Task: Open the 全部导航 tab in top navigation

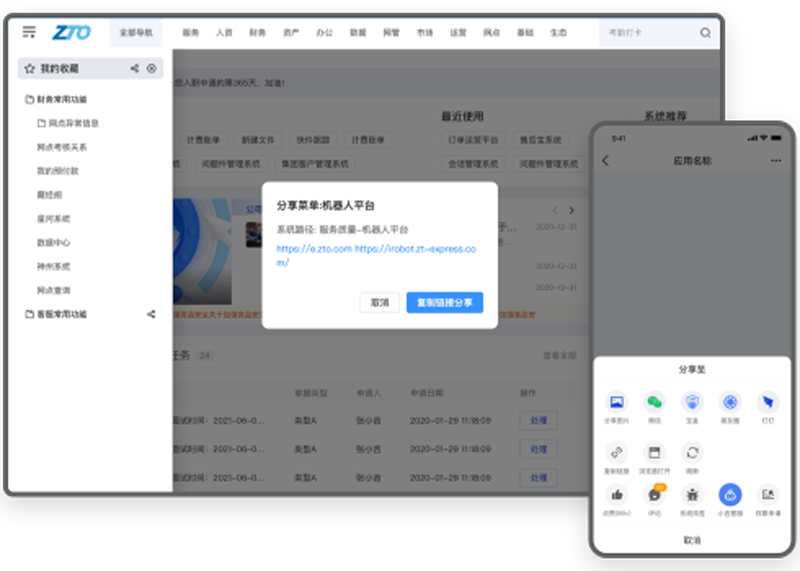Action: coord(136,33)
